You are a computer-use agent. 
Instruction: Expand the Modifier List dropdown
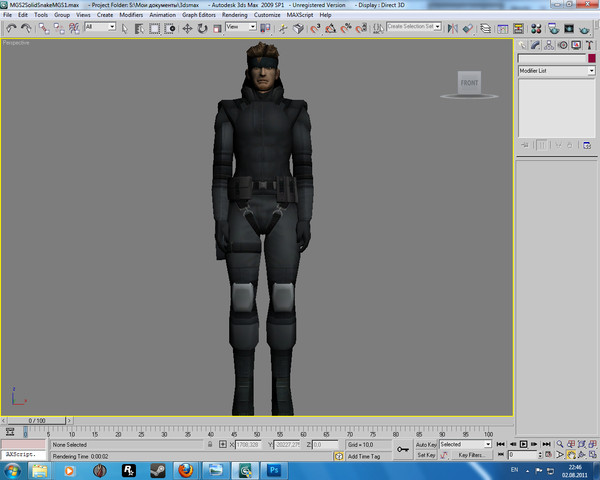pyautogui.click(x=591, y=70)
